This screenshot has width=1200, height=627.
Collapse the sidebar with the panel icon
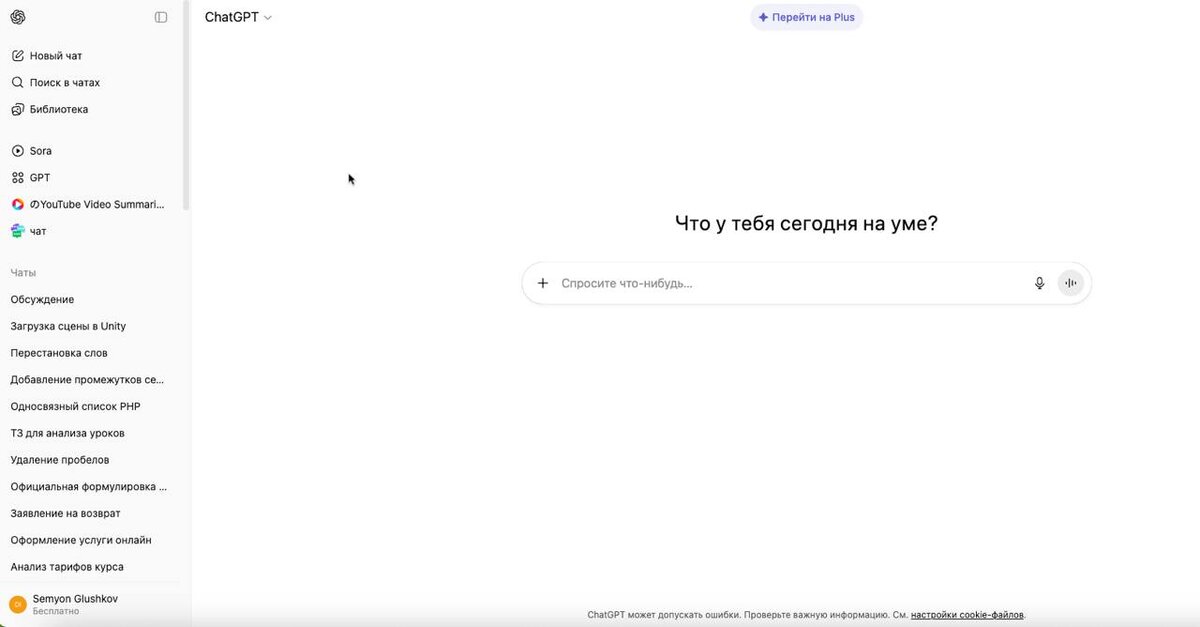click(x=161, y=17)
